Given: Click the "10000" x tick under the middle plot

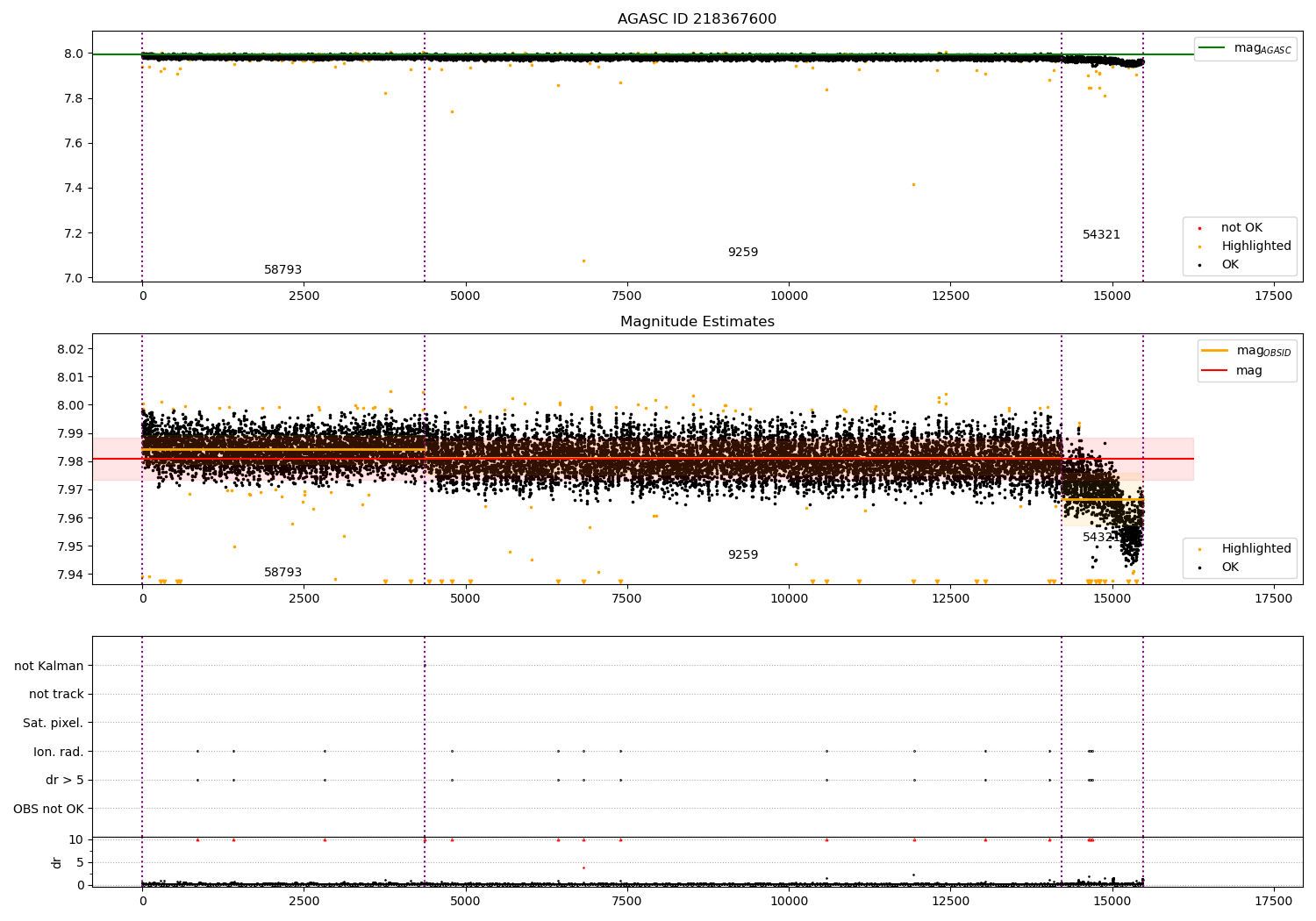Looking at the screenshot, I should tap(789, 599).
